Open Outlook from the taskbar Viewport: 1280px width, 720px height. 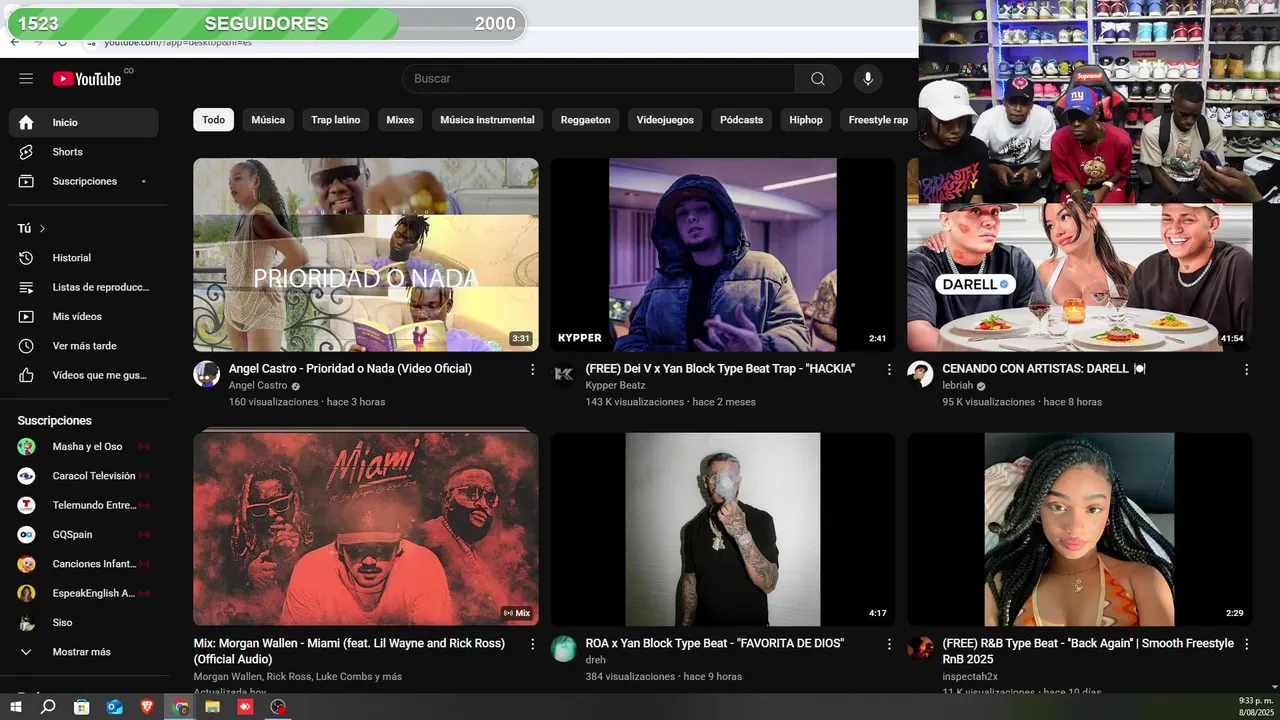point(114,707)
